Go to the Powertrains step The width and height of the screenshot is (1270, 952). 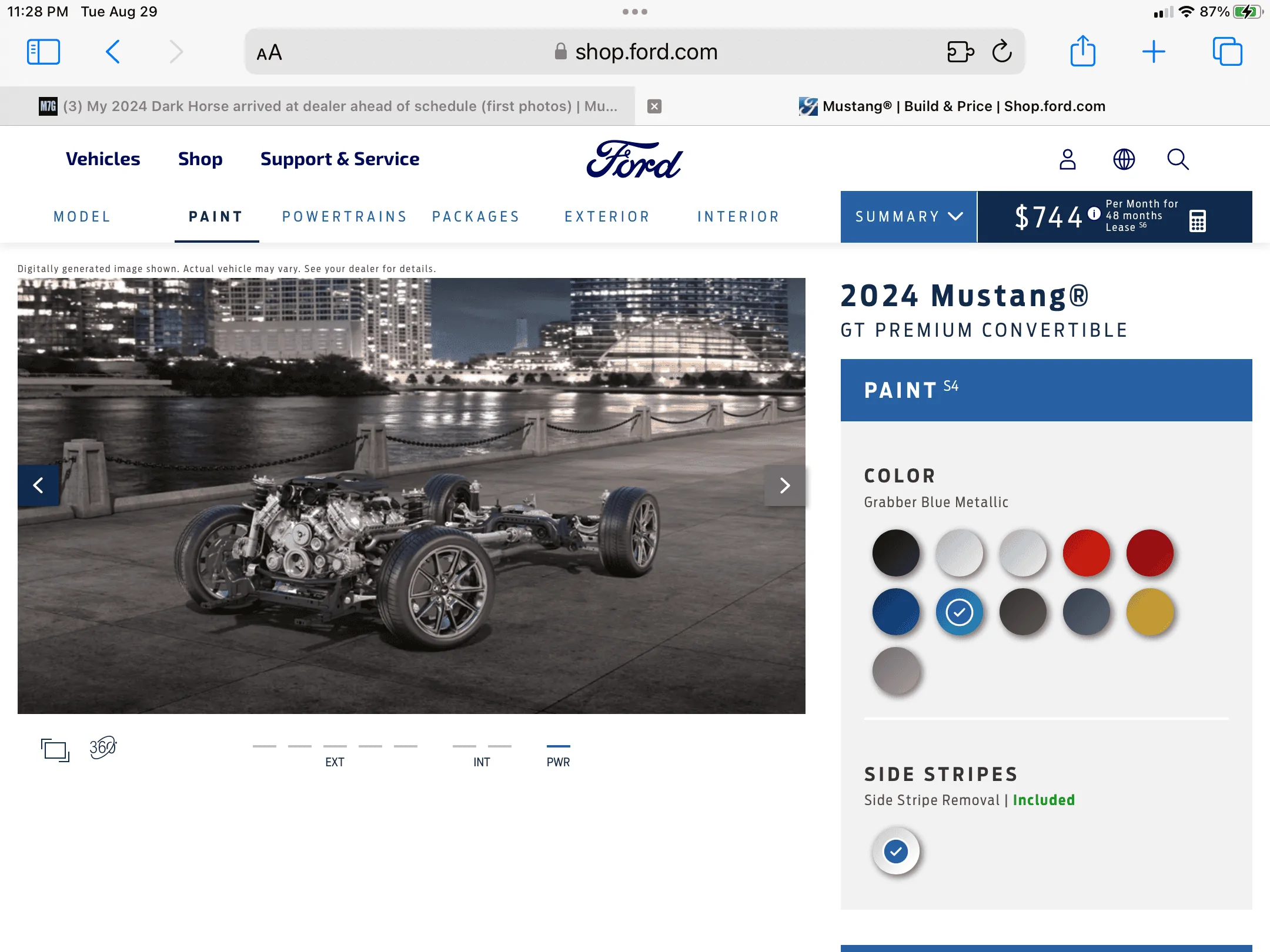345,217
